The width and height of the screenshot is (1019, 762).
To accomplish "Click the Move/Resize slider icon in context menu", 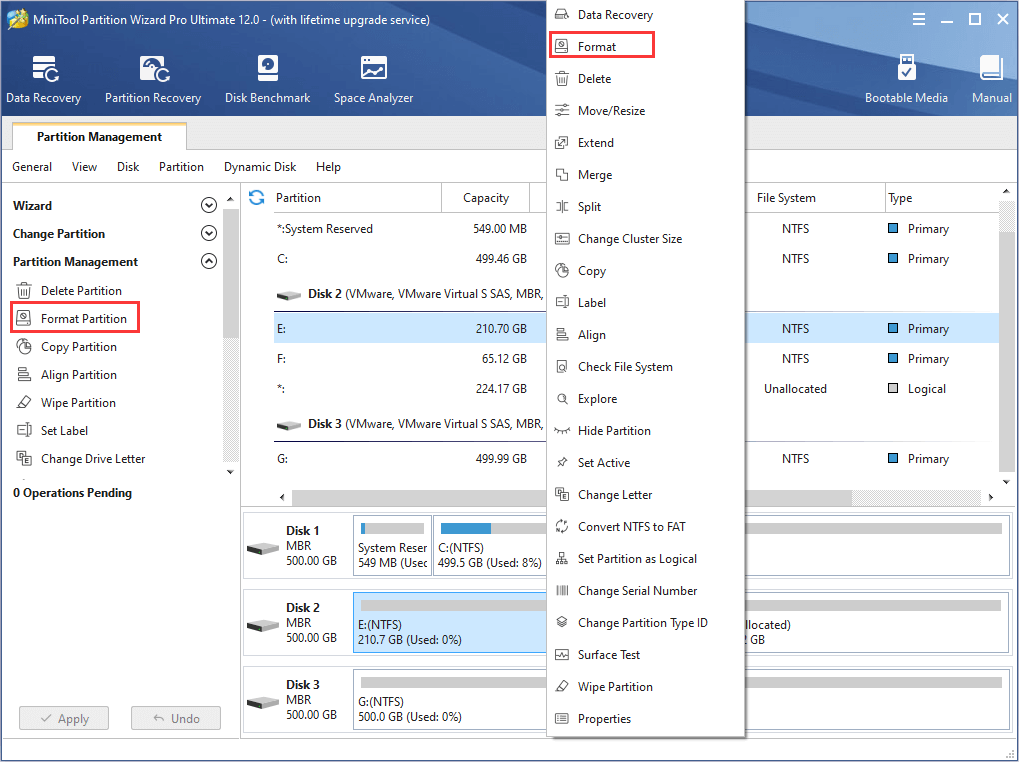I will coord(562,110).
